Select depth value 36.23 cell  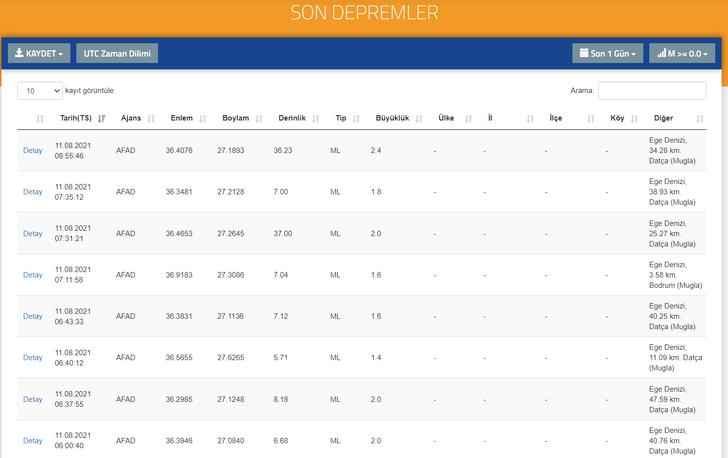[x=283, y=150]
